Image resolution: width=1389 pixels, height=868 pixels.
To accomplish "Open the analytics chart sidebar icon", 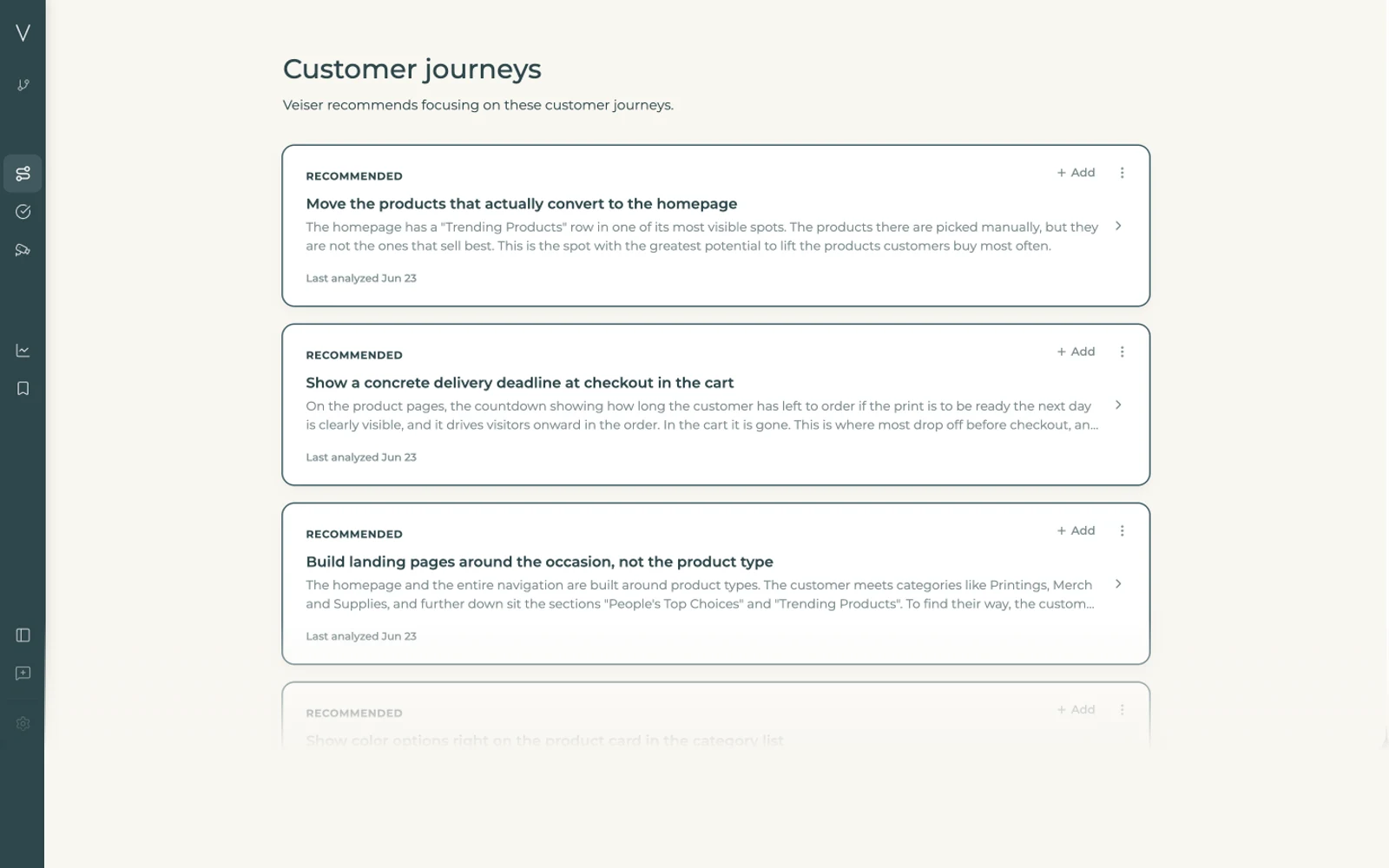I will tap(23, 351).
